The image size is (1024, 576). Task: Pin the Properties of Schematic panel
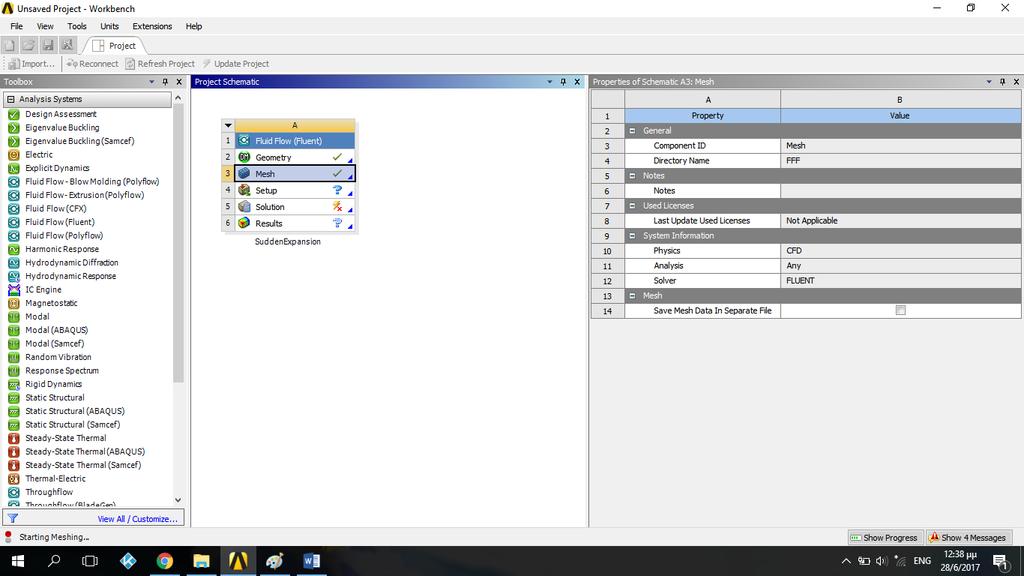[1002, 82]
